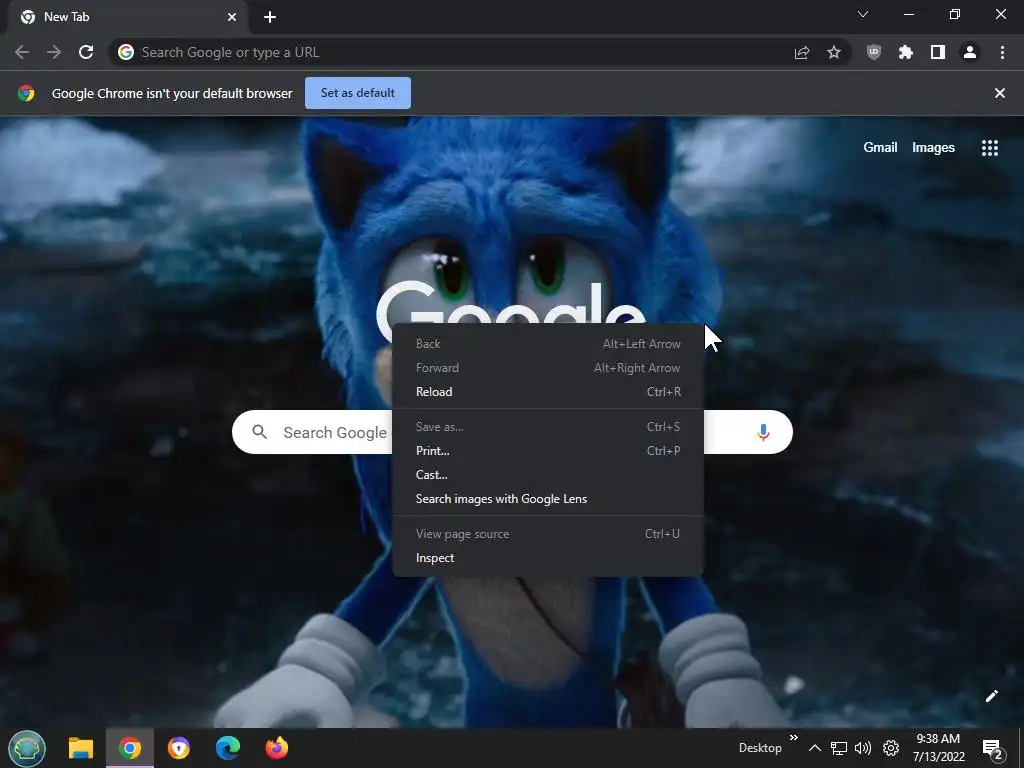
Task: Open the shield browser taskbar icon
Action: pyautogui.click(x=179, y=748)
